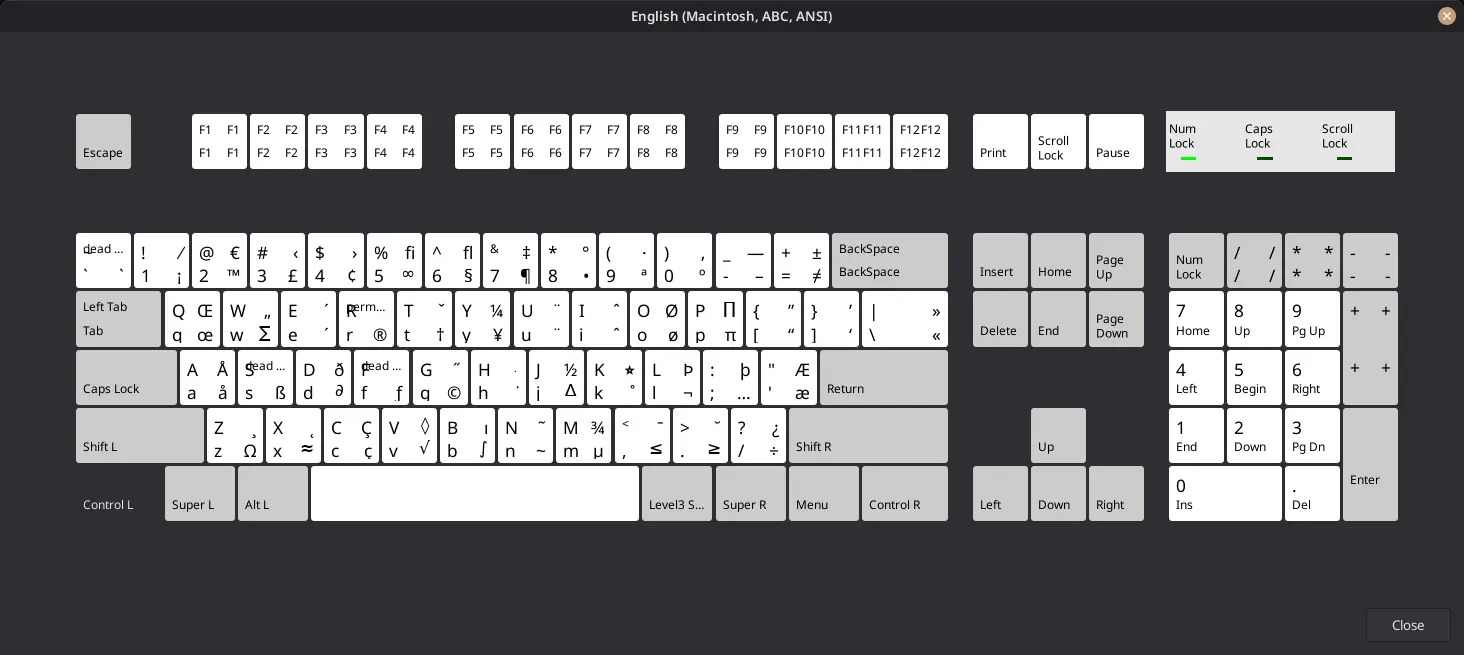Click the Q key with Œ symbol
Image resolution: width=1464 pixels, height=655 pixels.
point(192,319)
